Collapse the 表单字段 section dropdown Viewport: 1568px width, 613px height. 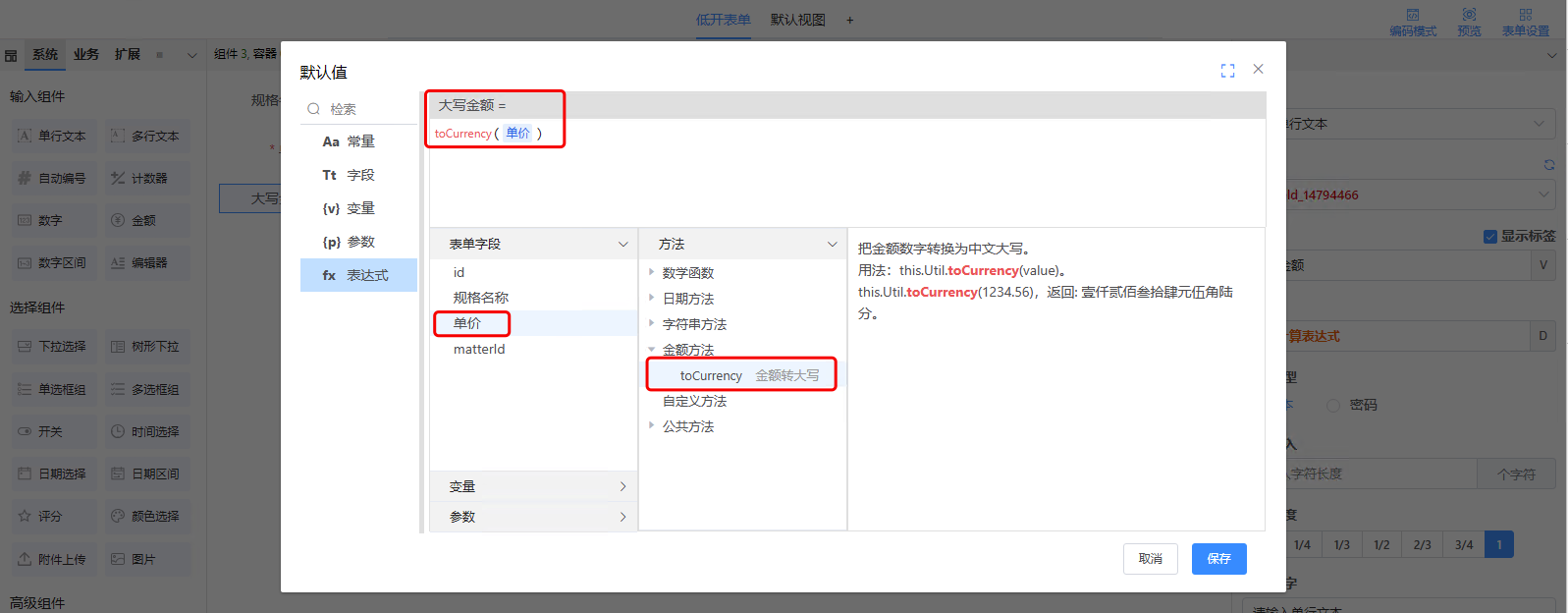(622, 244)
